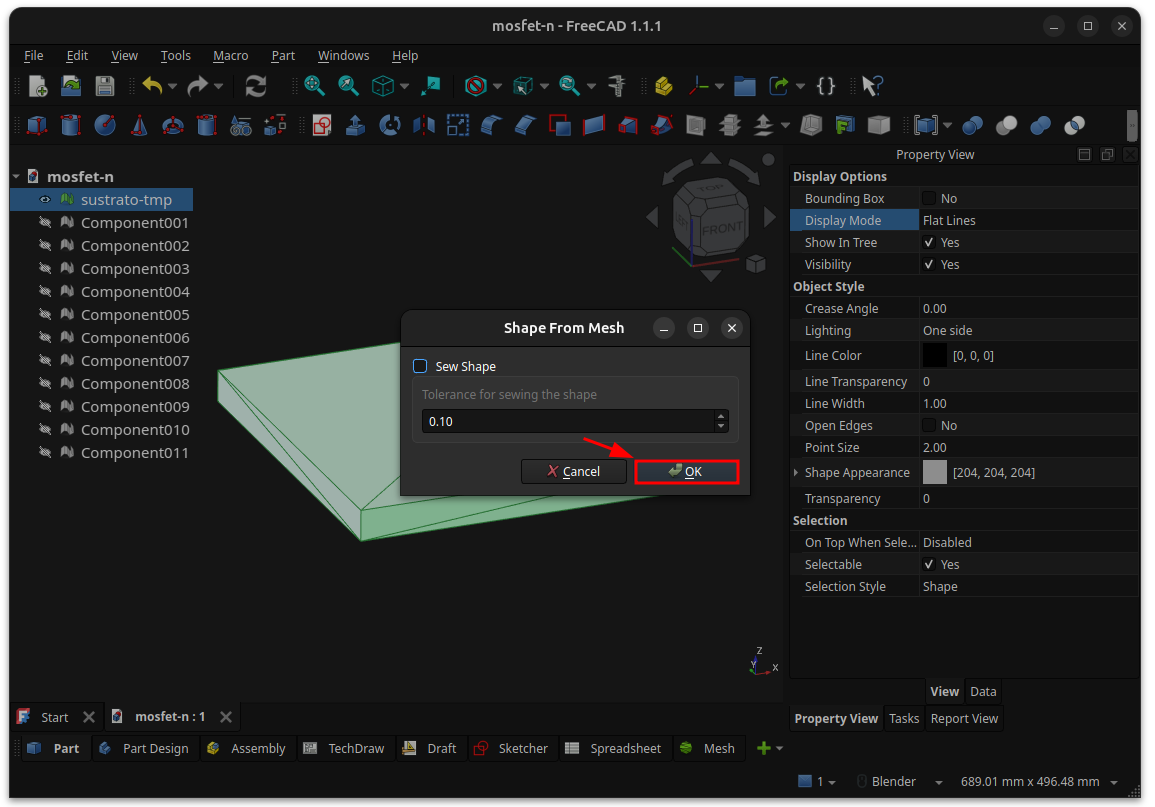The width and height of the screenshot is (1155, 807).
Task: Switch to the Mesh workbench tab
Action: click(x=709, y=749)
